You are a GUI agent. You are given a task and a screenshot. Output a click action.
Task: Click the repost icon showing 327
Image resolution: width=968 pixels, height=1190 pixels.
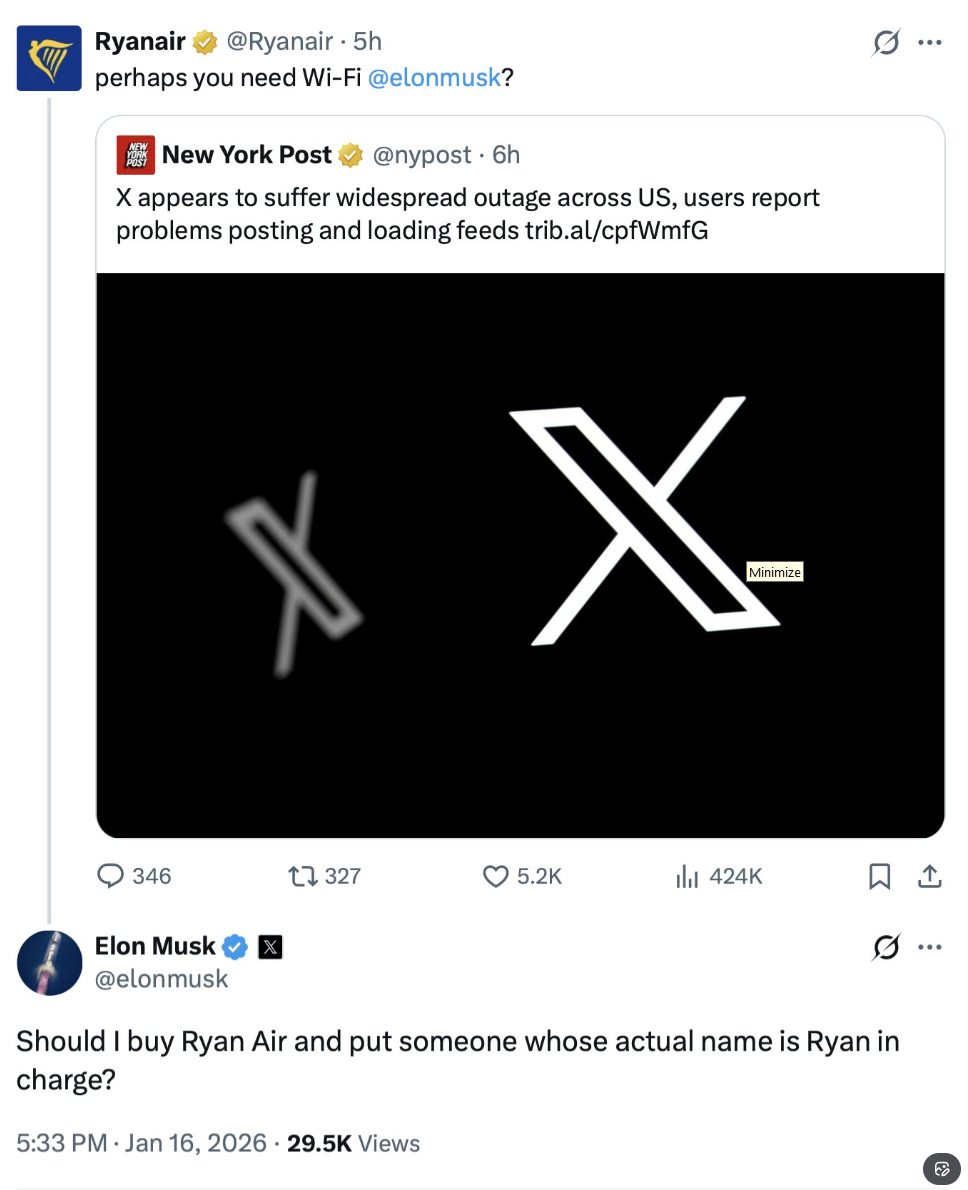(300, 877)
